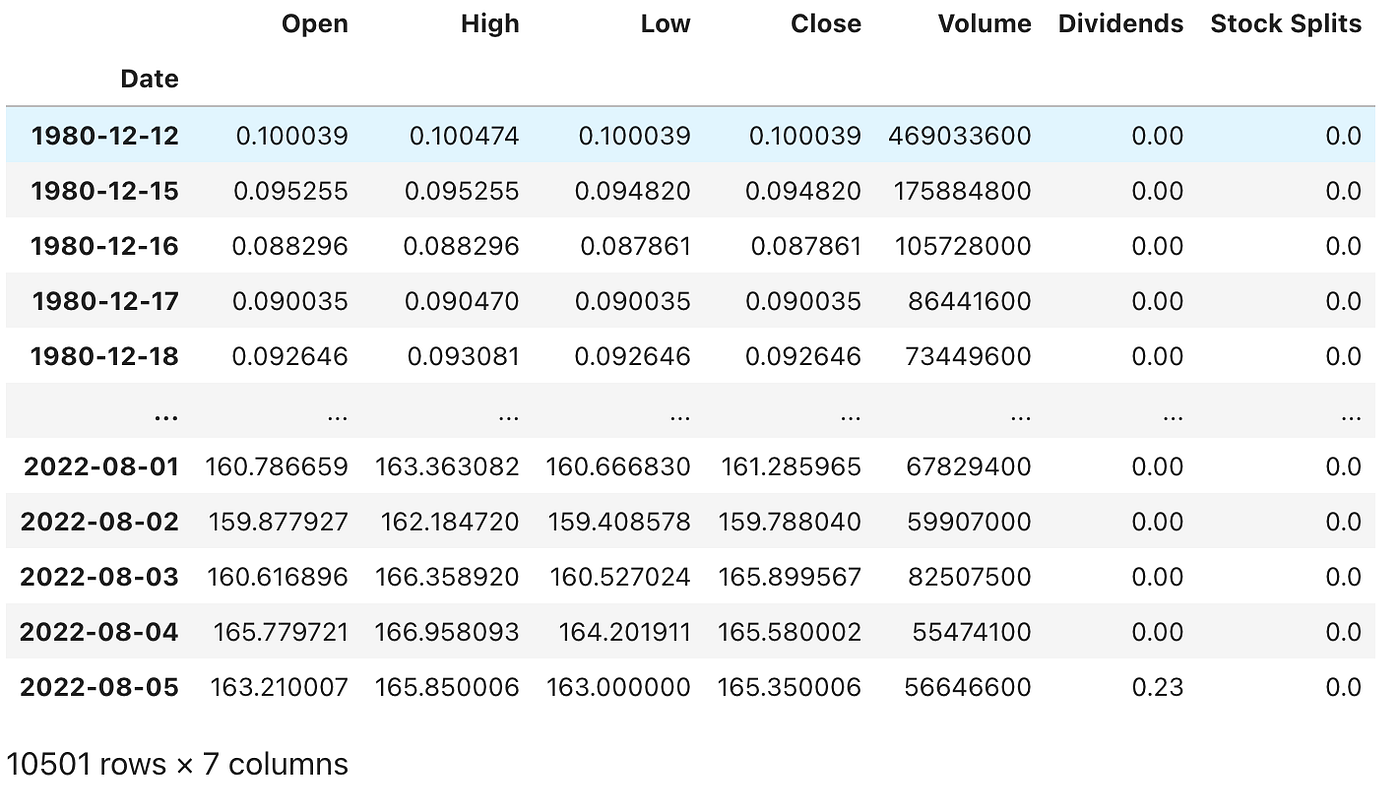The width and height of the screenshot is (1400, 801).
Task: Click the 1980-12-15 date label
Action: click(x=102, y=190)
